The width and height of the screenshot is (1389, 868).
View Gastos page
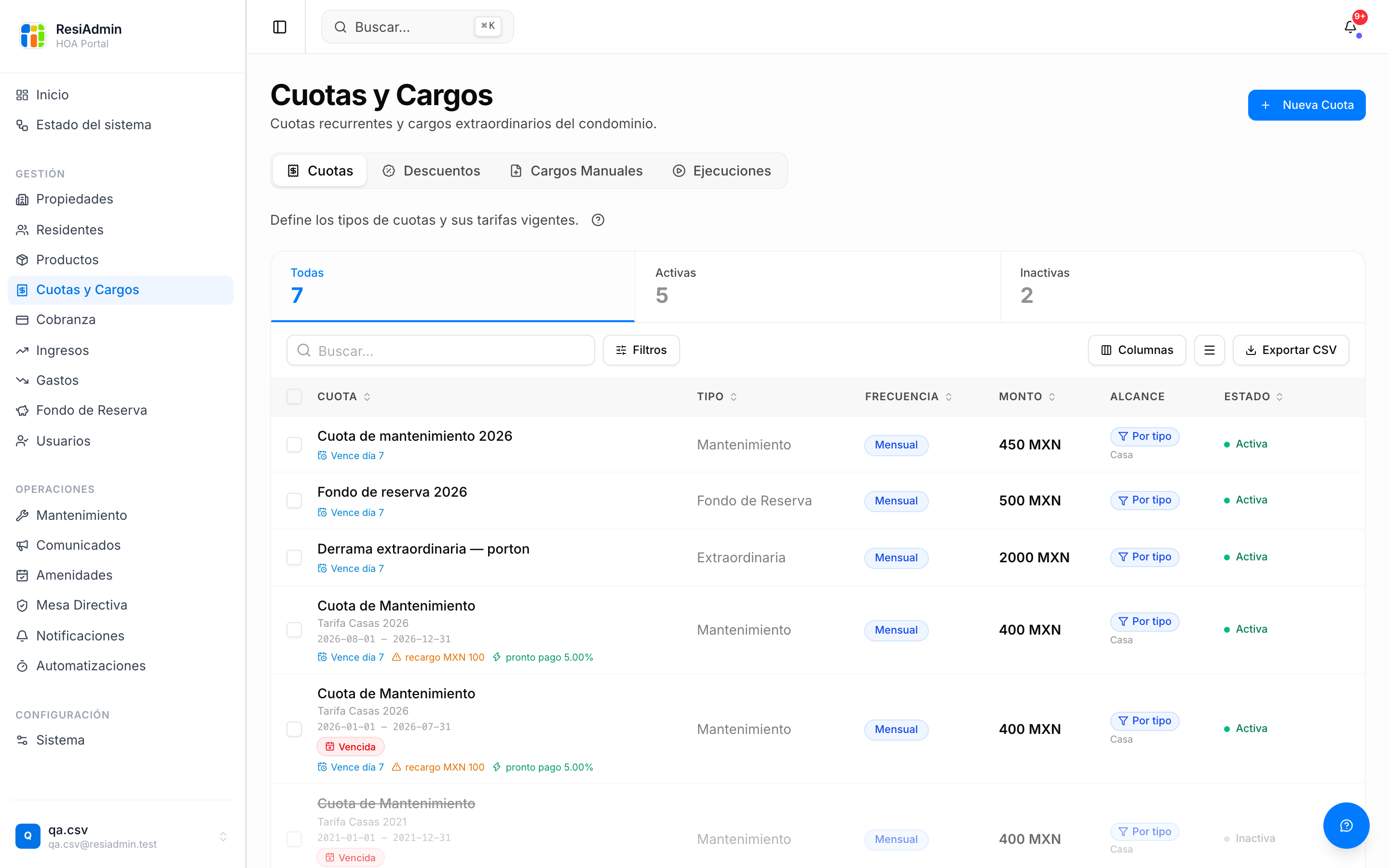coord(121,380)
